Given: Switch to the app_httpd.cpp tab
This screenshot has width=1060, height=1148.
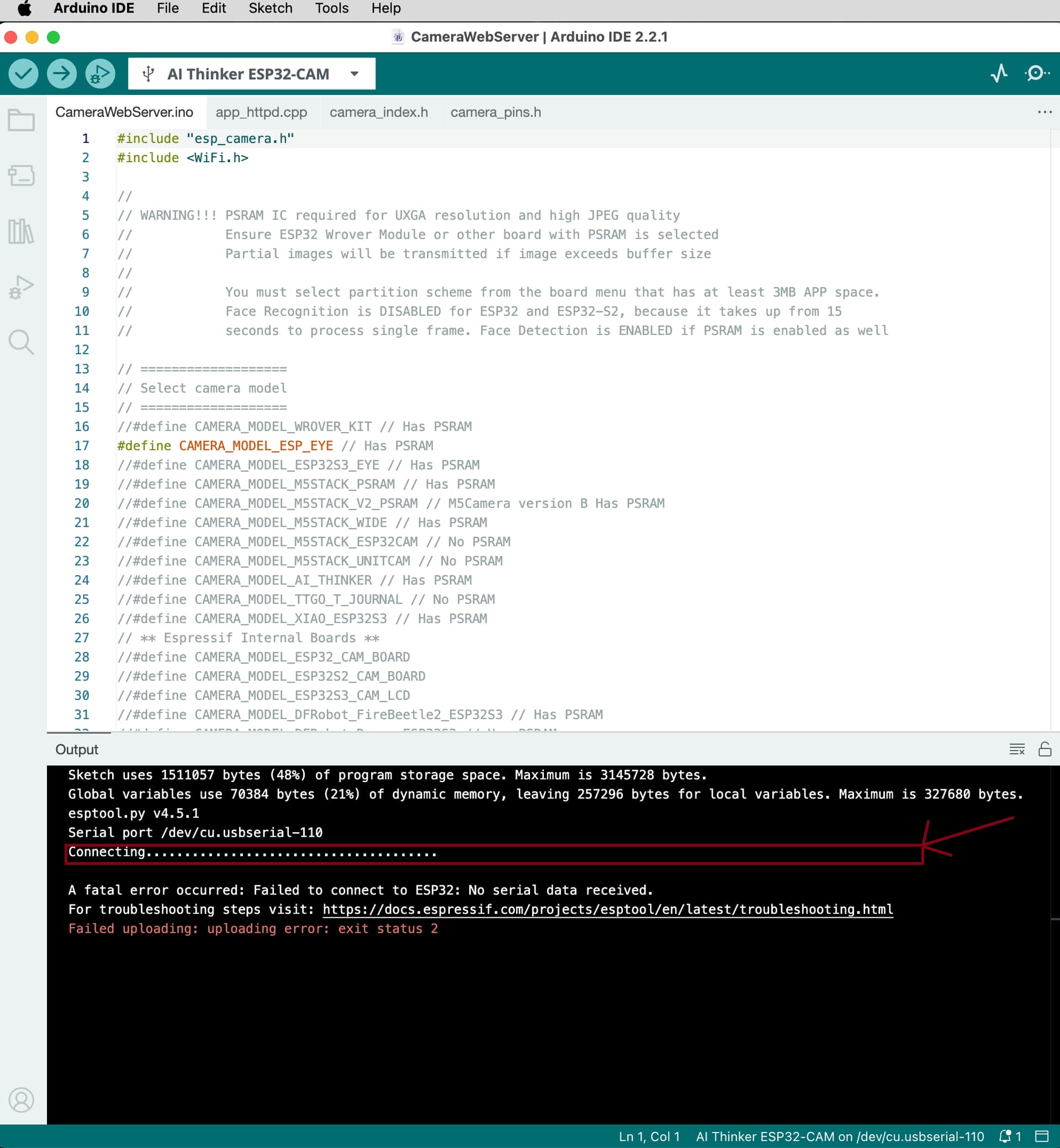Looking at the screenshot, I should tap(262, 112).
